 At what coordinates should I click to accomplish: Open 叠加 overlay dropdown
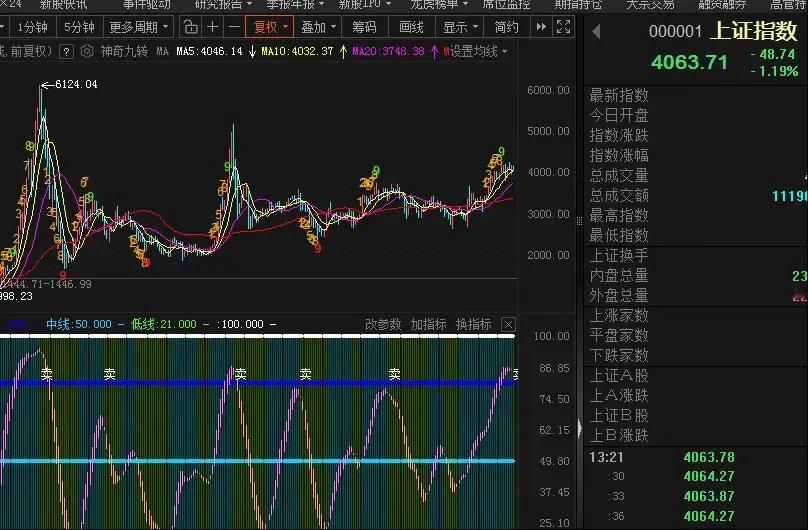(318, 27)
